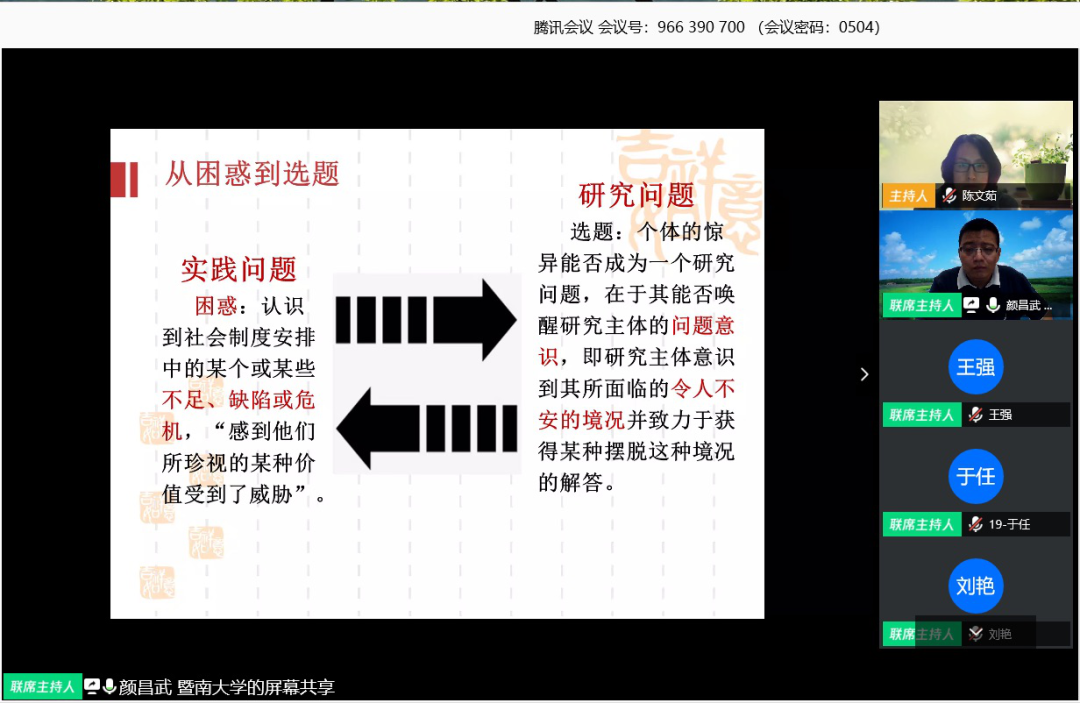Screen dimensions: 1080x703
Task: Click 陈文茹's muted microphone icon
Action: point(949,196)
